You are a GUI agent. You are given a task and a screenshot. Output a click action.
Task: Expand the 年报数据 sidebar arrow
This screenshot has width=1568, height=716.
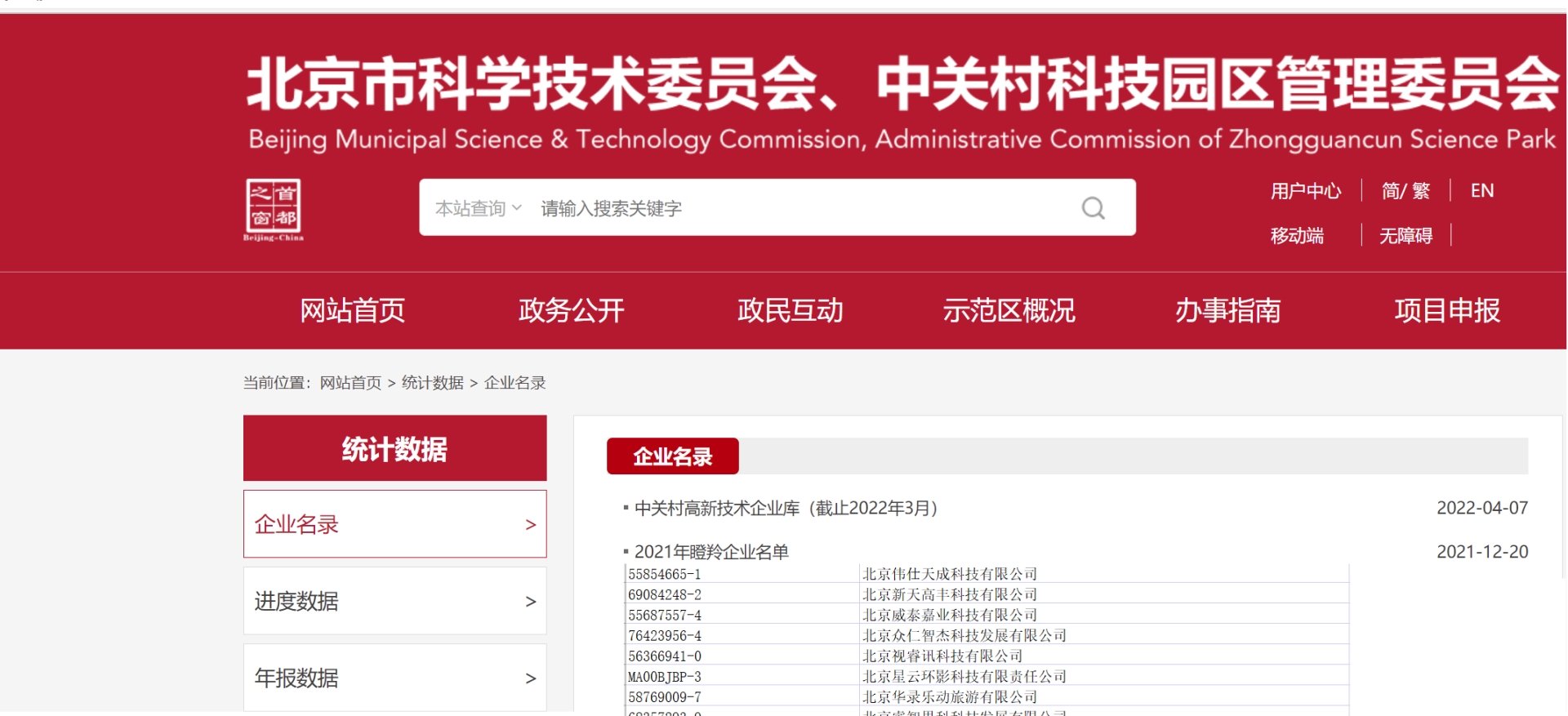pyautogui.click(x=530, y=678)
